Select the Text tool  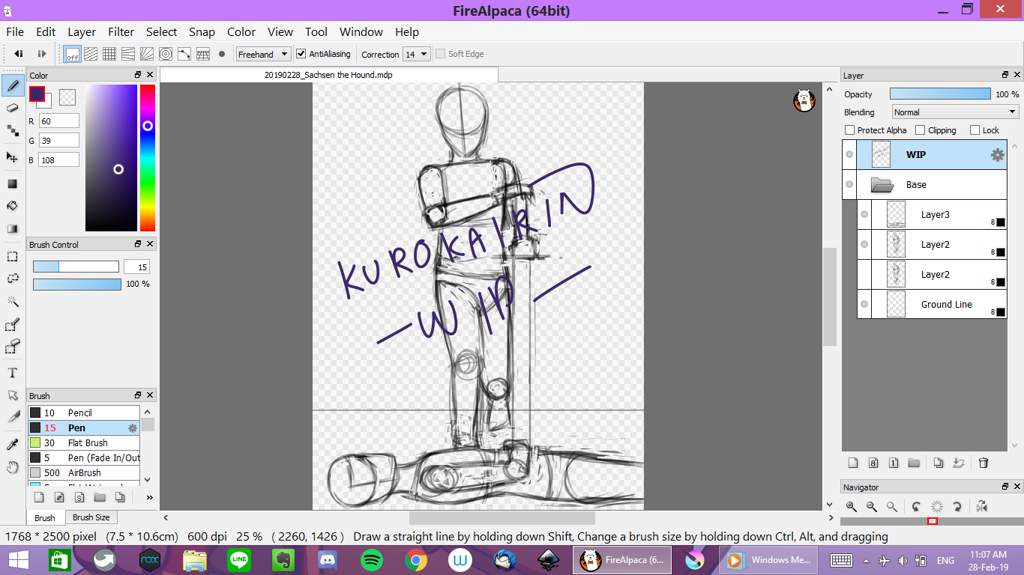12,373
